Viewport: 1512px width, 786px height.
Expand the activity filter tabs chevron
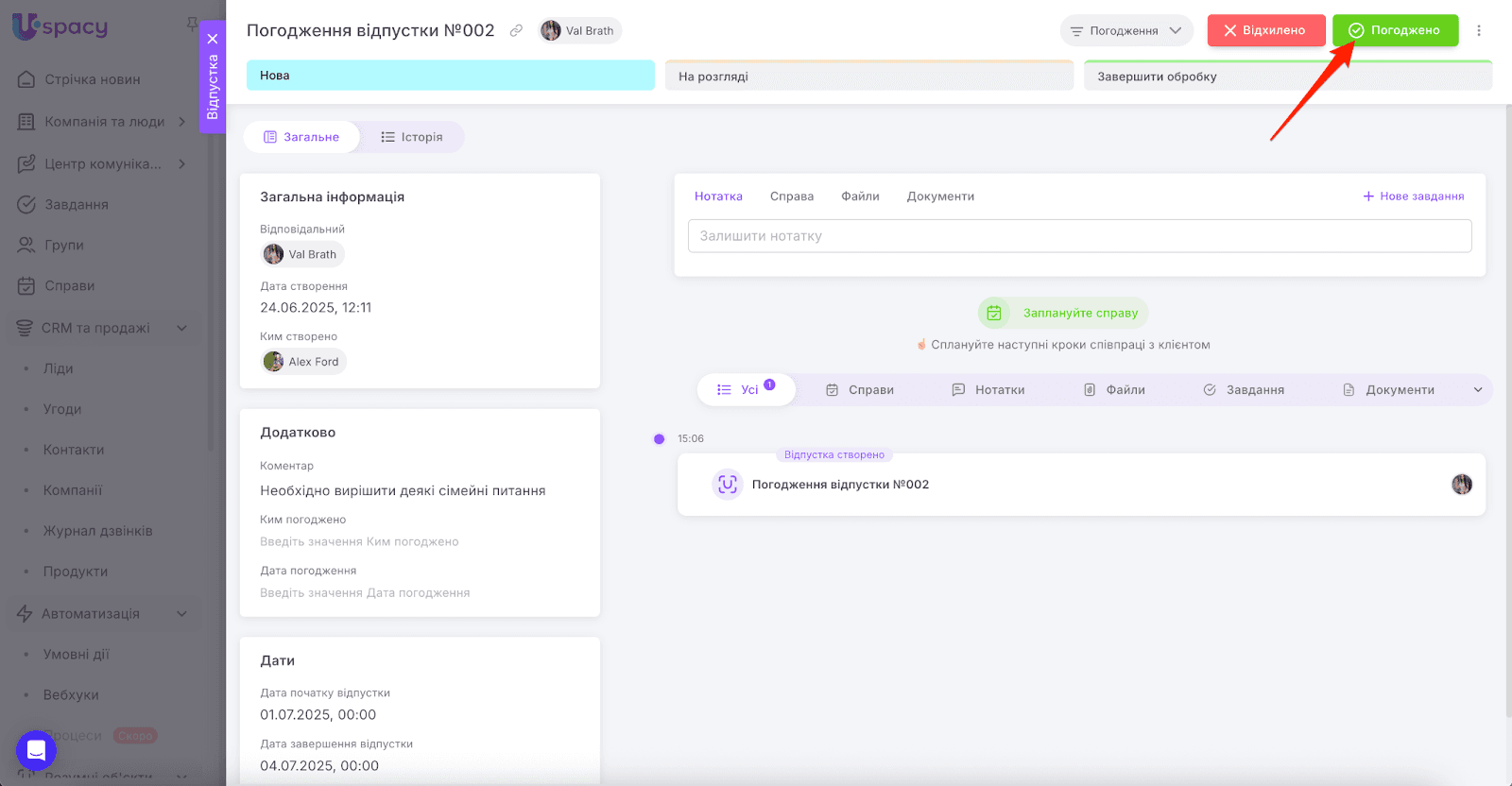[1478, 389]
